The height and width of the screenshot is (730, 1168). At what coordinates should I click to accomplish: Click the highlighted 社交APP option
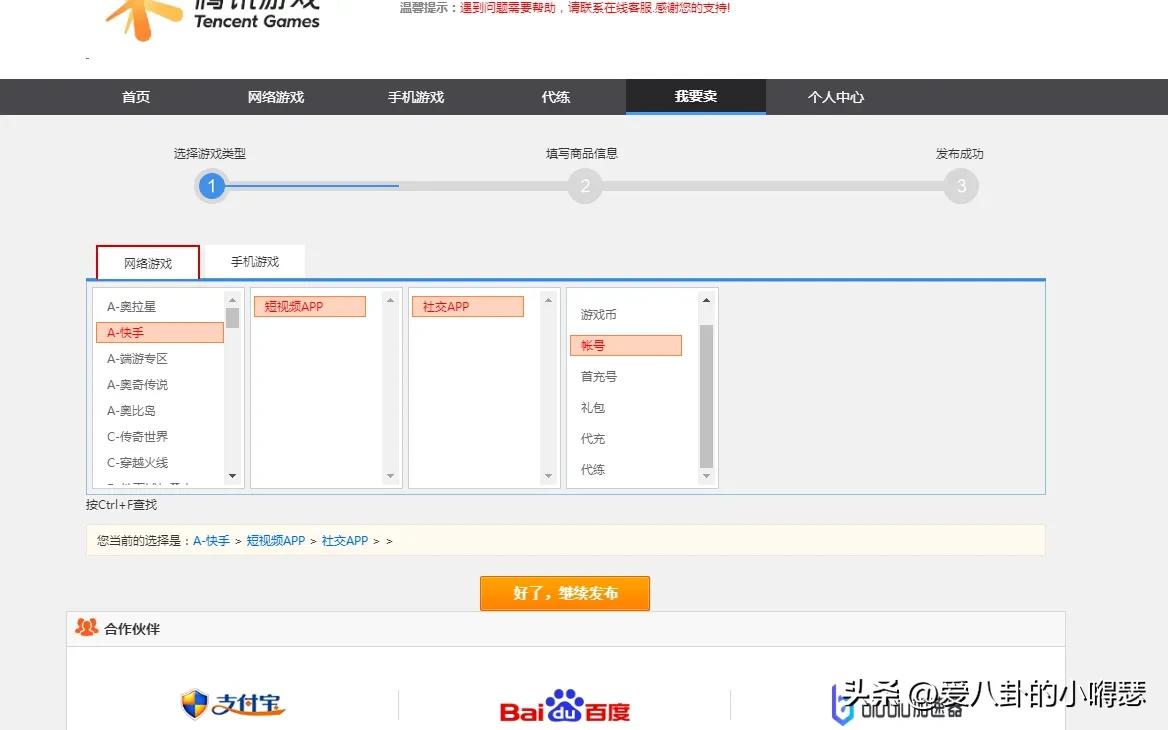(x=466, y=306)
